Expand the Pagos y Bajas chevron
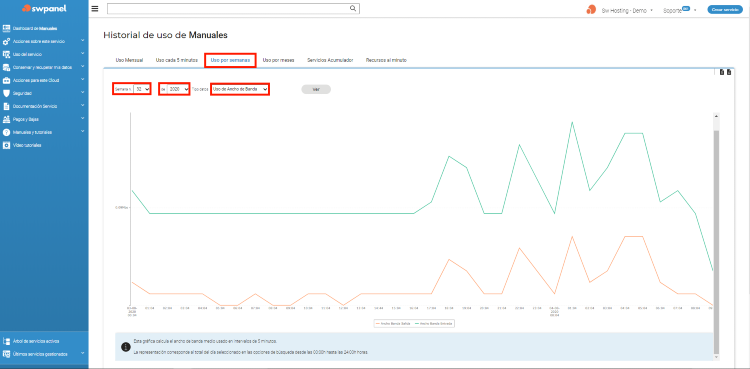The image size is (750, 369). pyautogui.click(x=83, y=119)
